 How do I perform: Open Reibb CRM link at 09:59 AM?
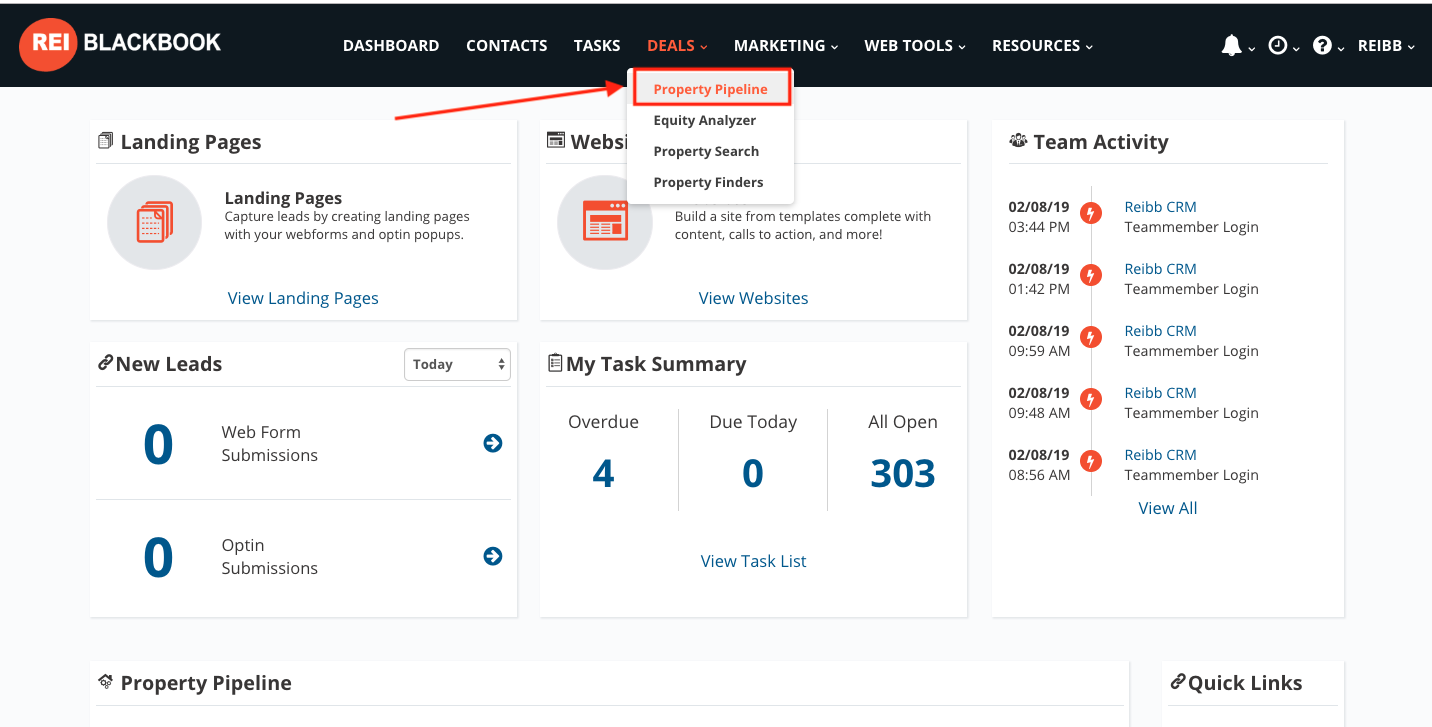(1160, 331)
